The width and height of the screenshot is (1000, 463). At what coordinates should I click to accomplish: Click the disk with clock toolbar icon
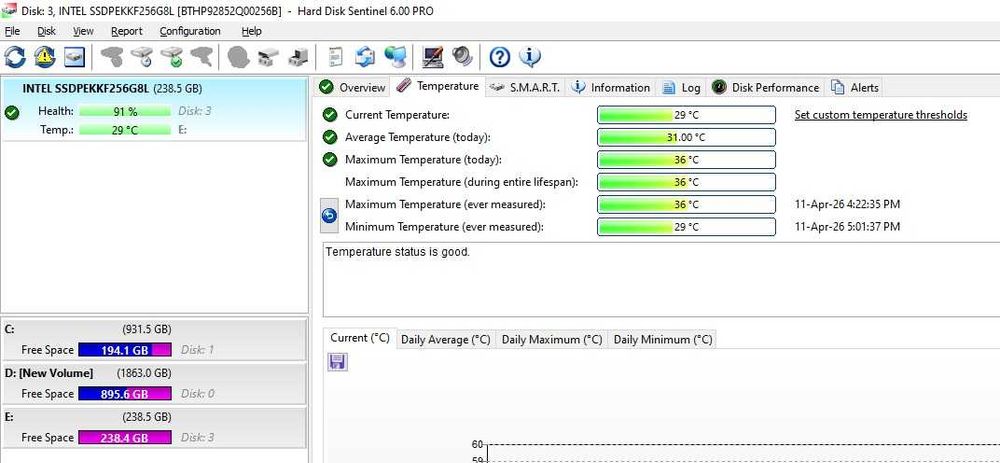click(x=142, y=57)
